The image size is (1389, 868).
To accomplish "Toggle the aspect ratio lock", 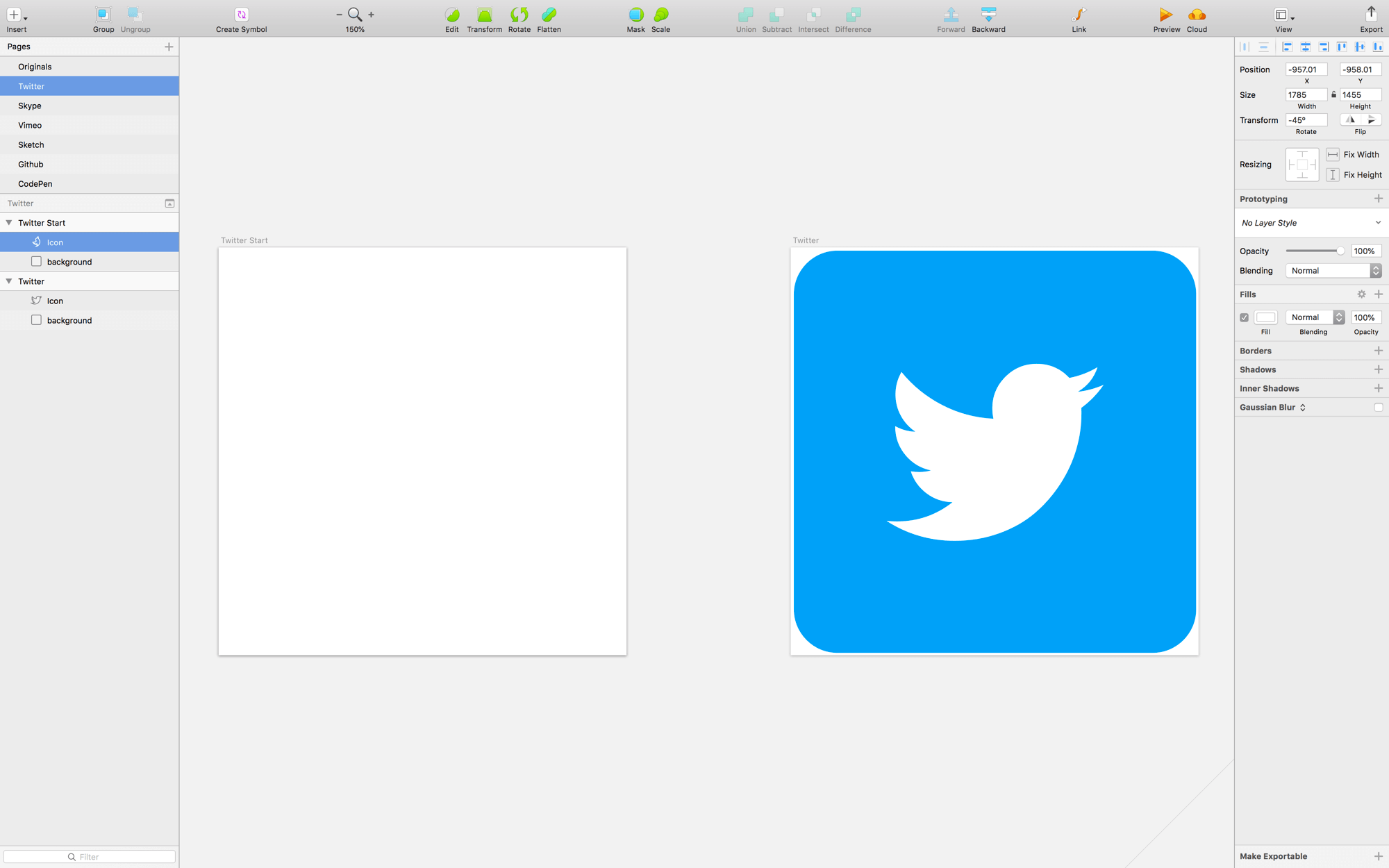I will (x=1333, y=94).
